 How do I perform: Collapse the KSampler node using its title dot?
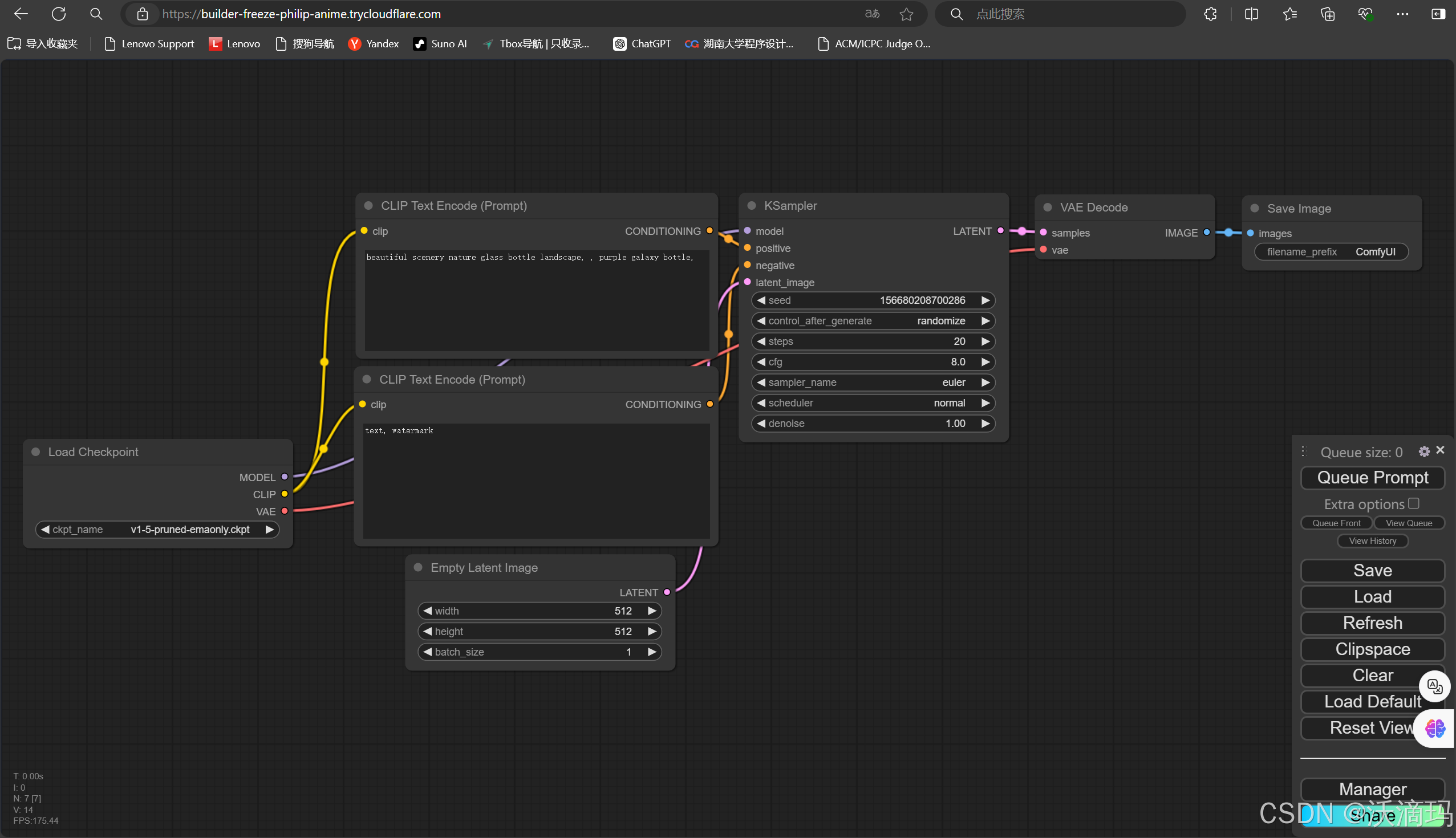click(751, 205)
